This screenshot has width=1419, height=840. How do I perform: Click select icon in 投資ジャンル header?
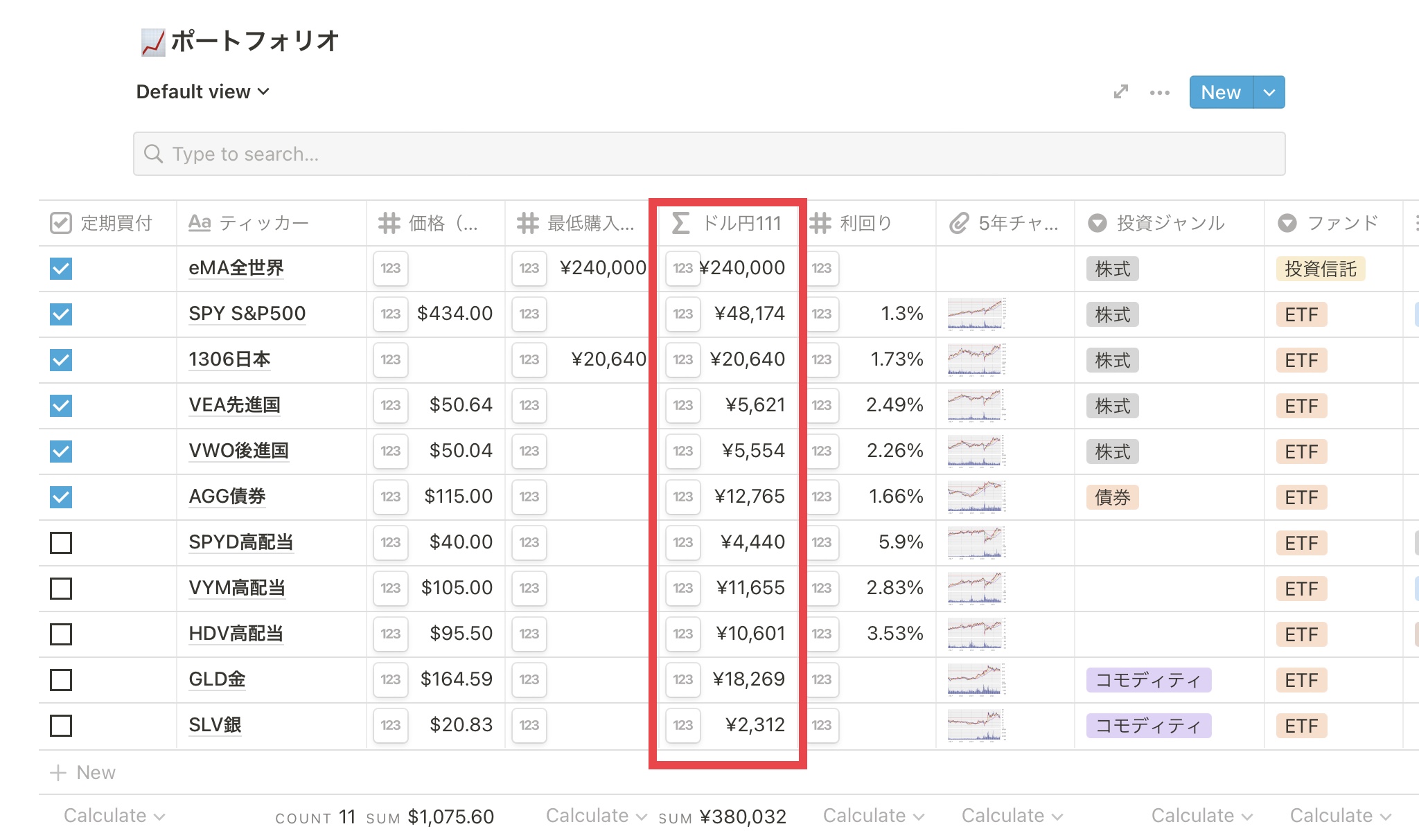1098,223
